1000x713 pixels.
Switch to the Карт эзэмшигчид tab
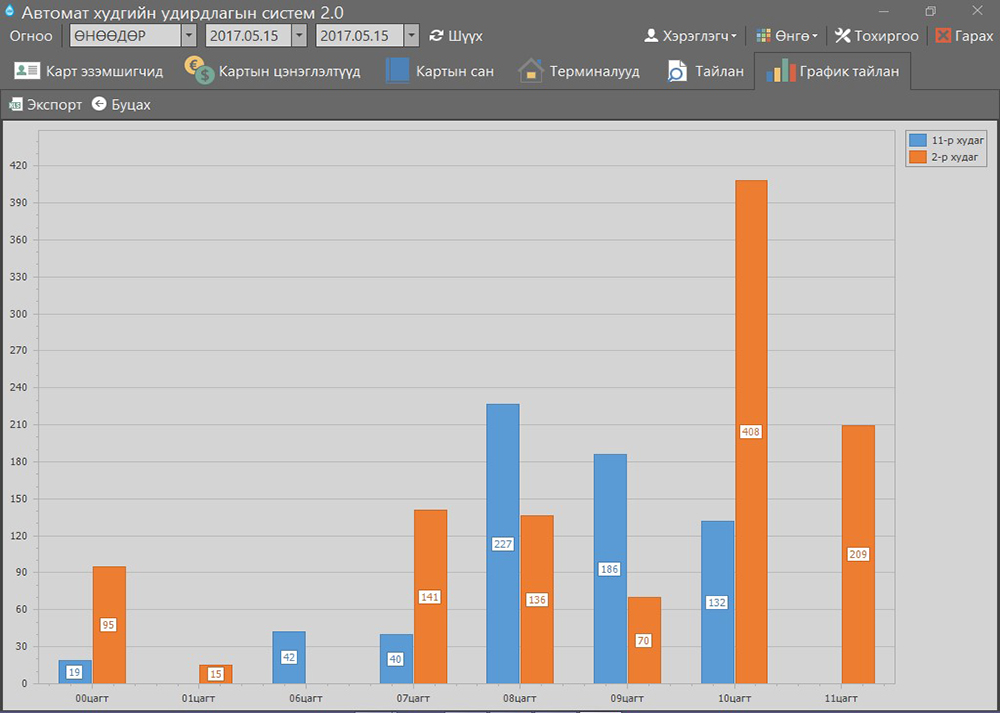[89, 71]
